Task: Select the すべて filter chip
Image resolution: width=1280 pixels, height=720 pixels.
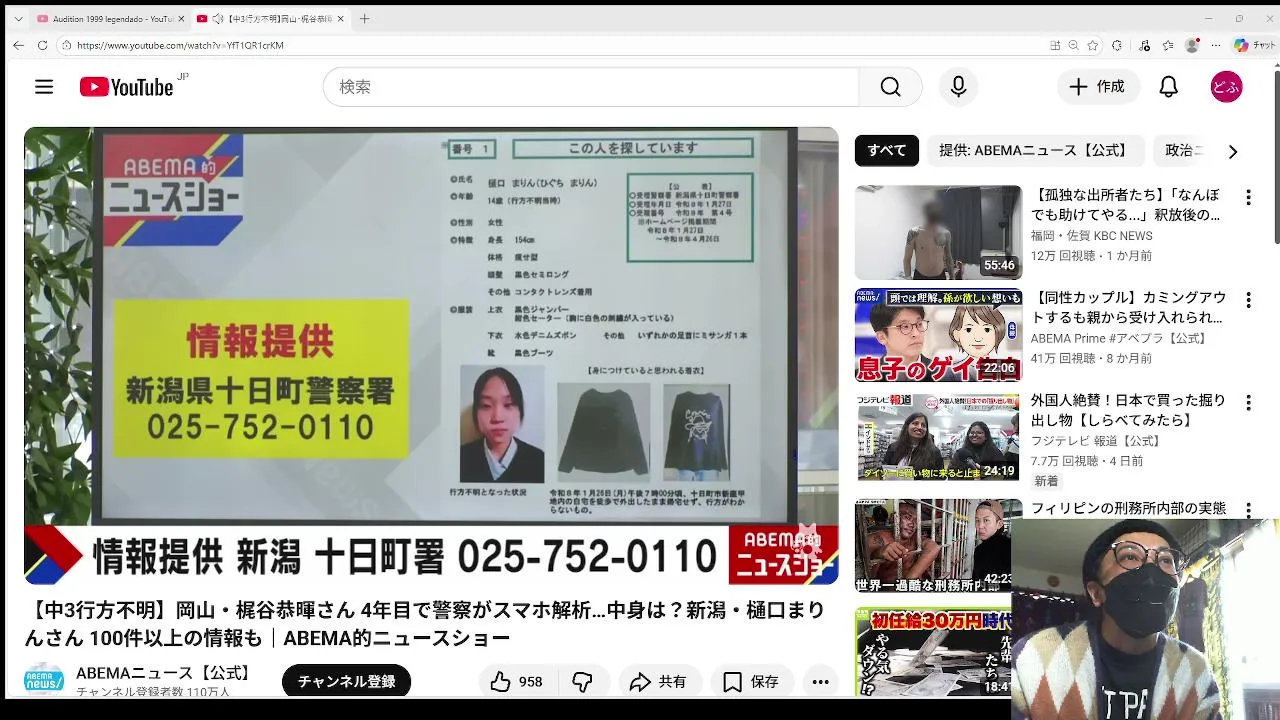Action: click(886, 151)
